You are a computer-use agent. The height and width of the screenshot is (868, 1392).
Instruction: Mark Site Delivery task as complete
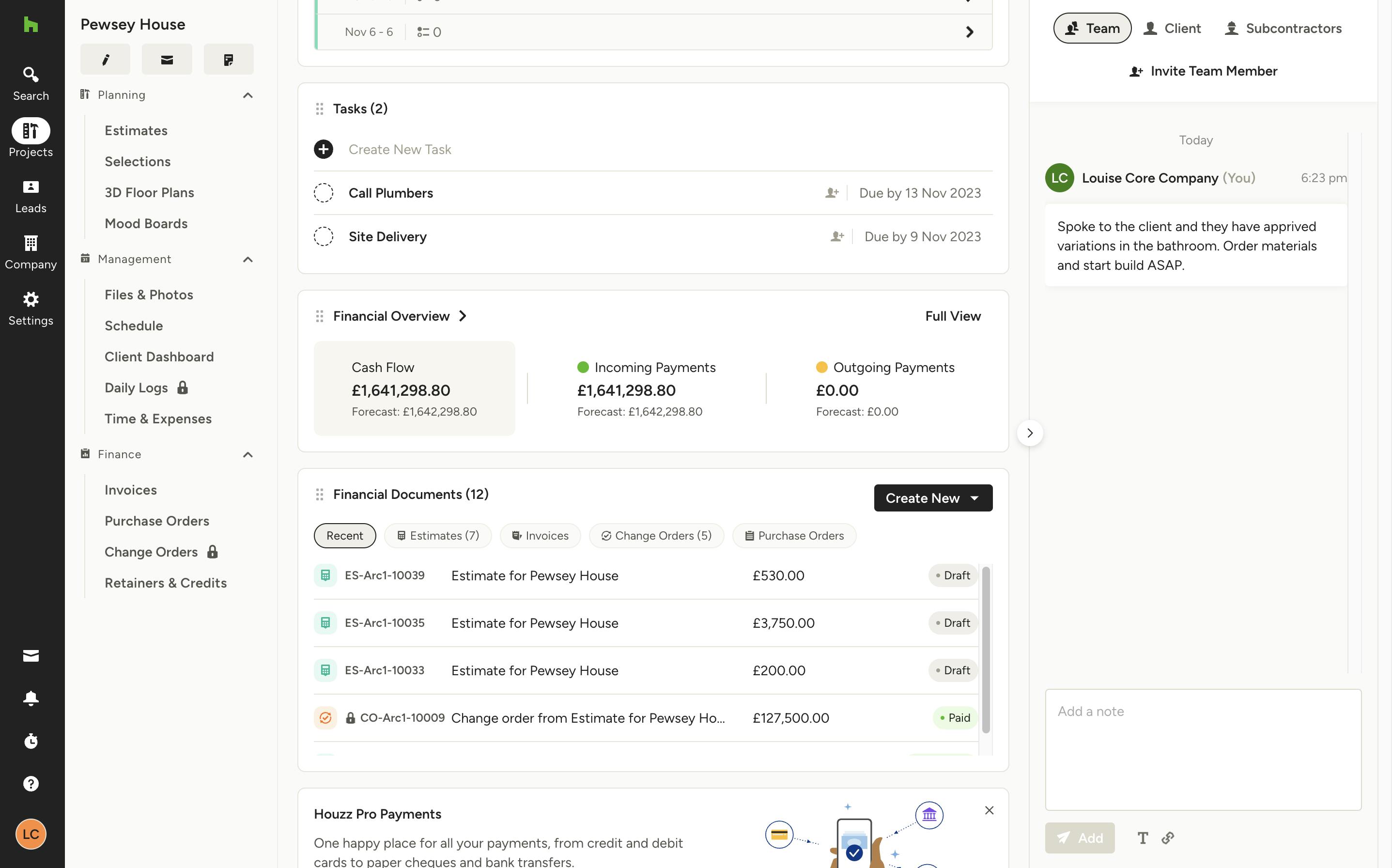323,236
